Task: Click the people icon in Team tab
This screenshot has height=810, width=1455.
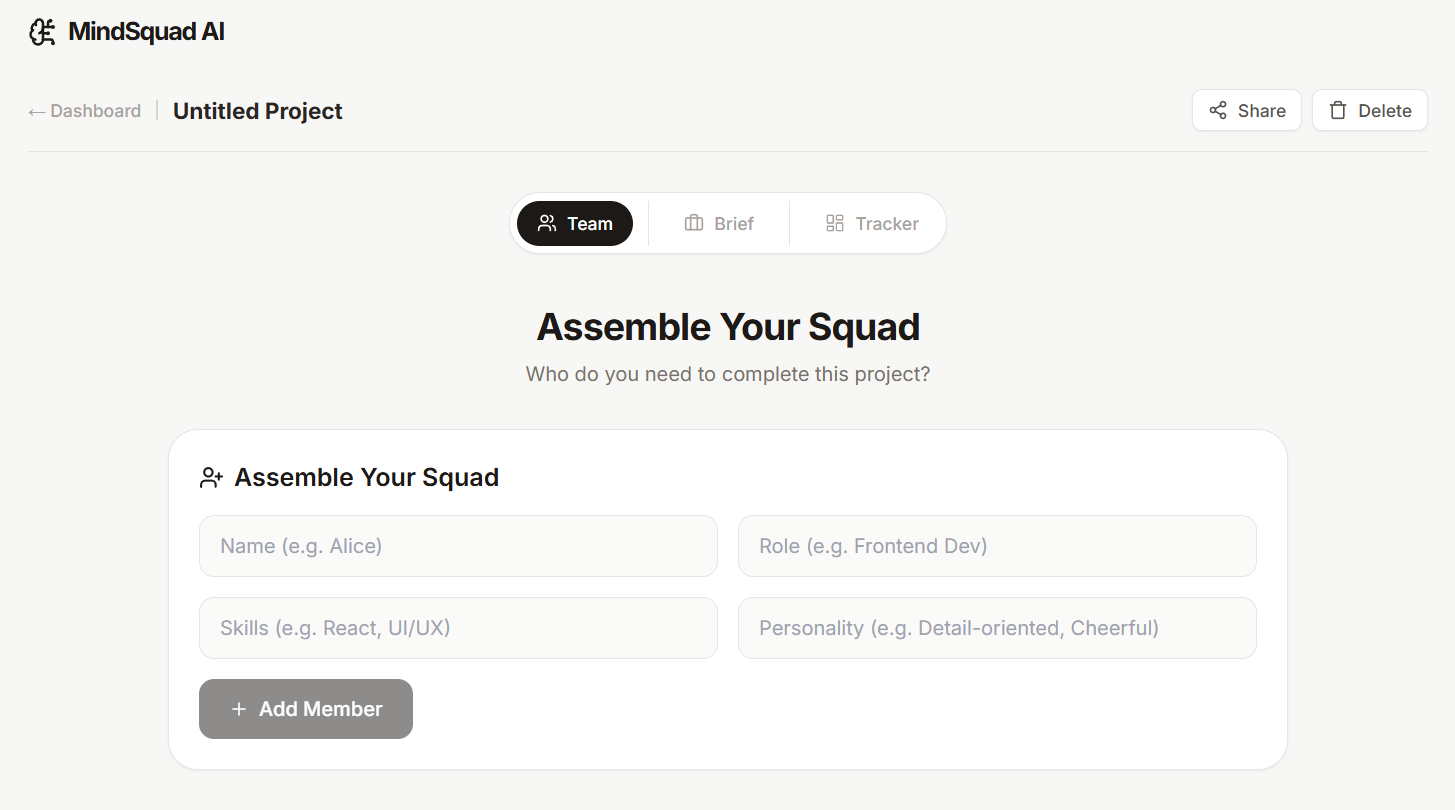Action: click(x=547, y=224)
